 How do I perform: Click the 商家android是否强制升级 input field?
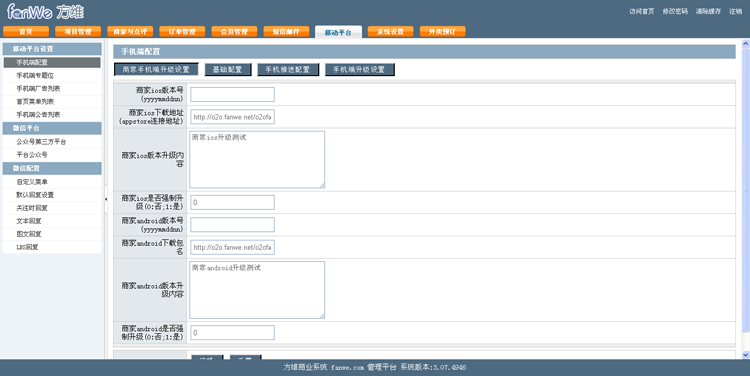[232, 332]
